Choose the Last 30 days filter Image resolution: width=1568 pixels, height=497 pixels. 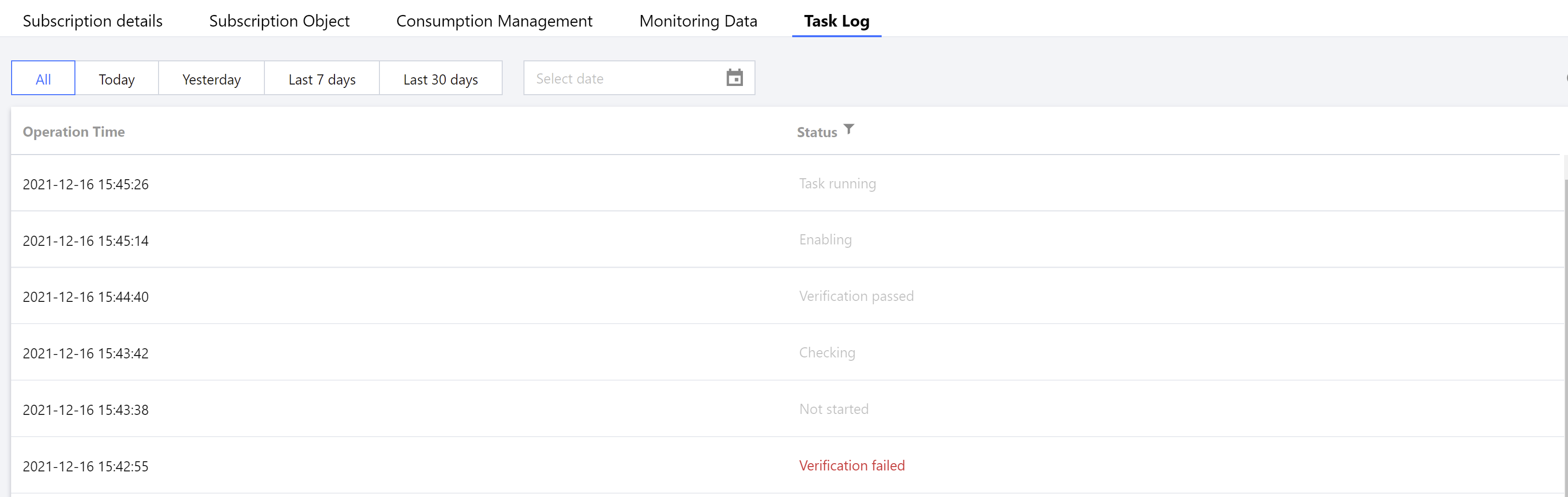pyautogui.click(x=440, y=79)
